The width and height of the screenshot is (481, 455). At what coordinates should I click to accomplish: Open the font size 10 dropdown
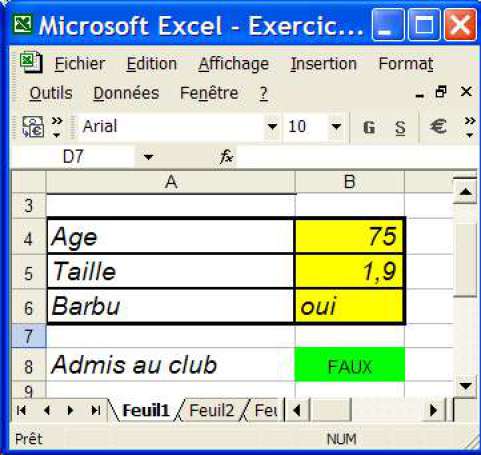click(x=336, y=127)
